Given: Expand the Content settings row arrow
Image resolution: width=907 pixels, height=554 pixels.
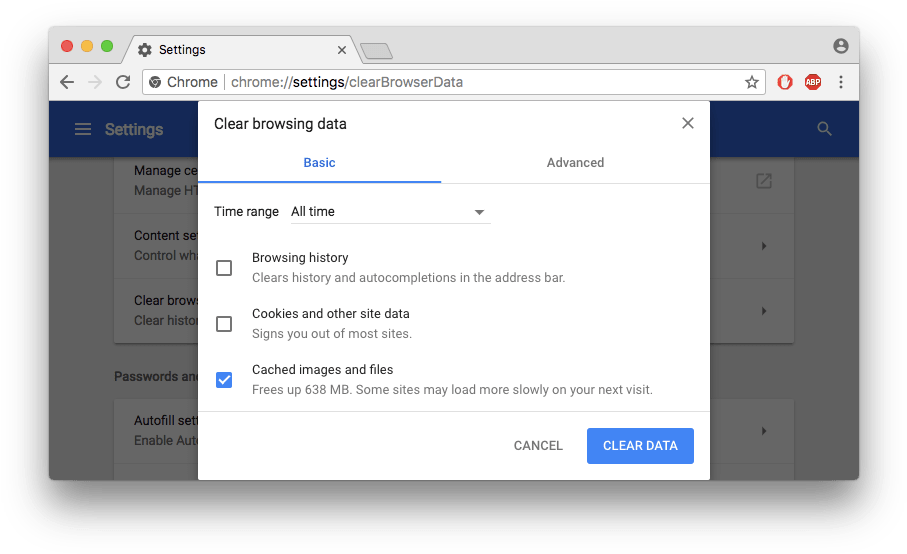Looking at the screenshot, I should point(764,246).
